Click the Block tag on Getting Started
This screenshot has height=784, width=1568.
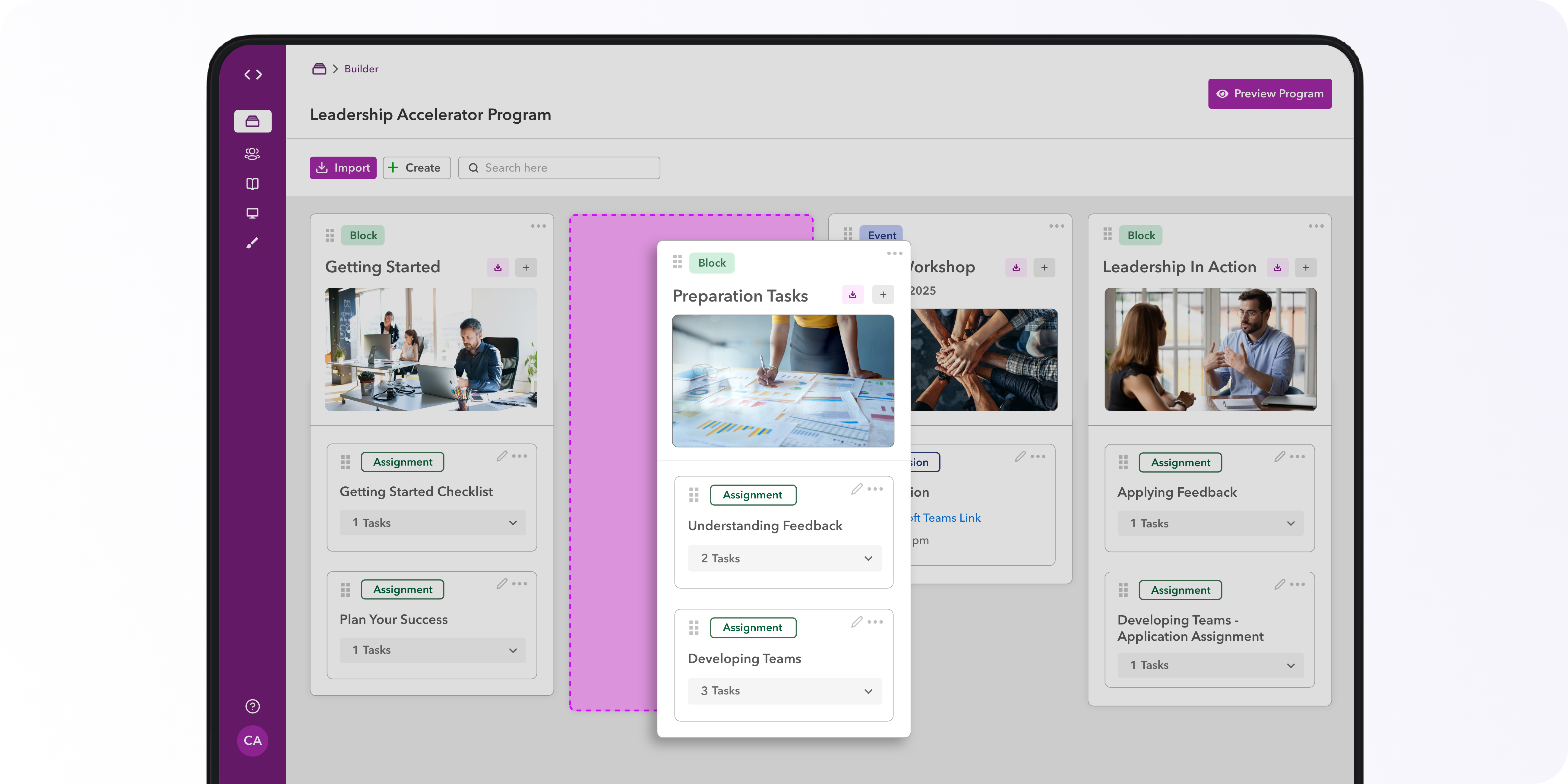coord(363,236)
